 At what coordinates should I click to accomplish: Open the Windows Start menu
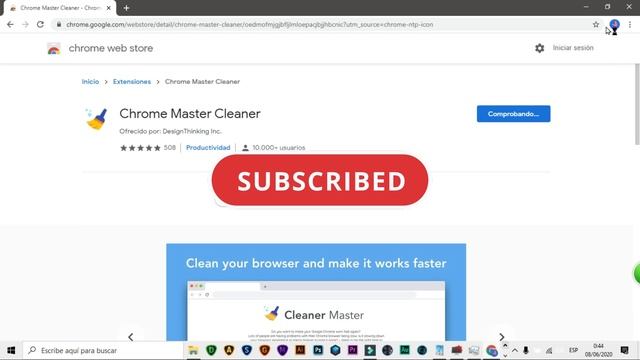click(x=11, y=350)
